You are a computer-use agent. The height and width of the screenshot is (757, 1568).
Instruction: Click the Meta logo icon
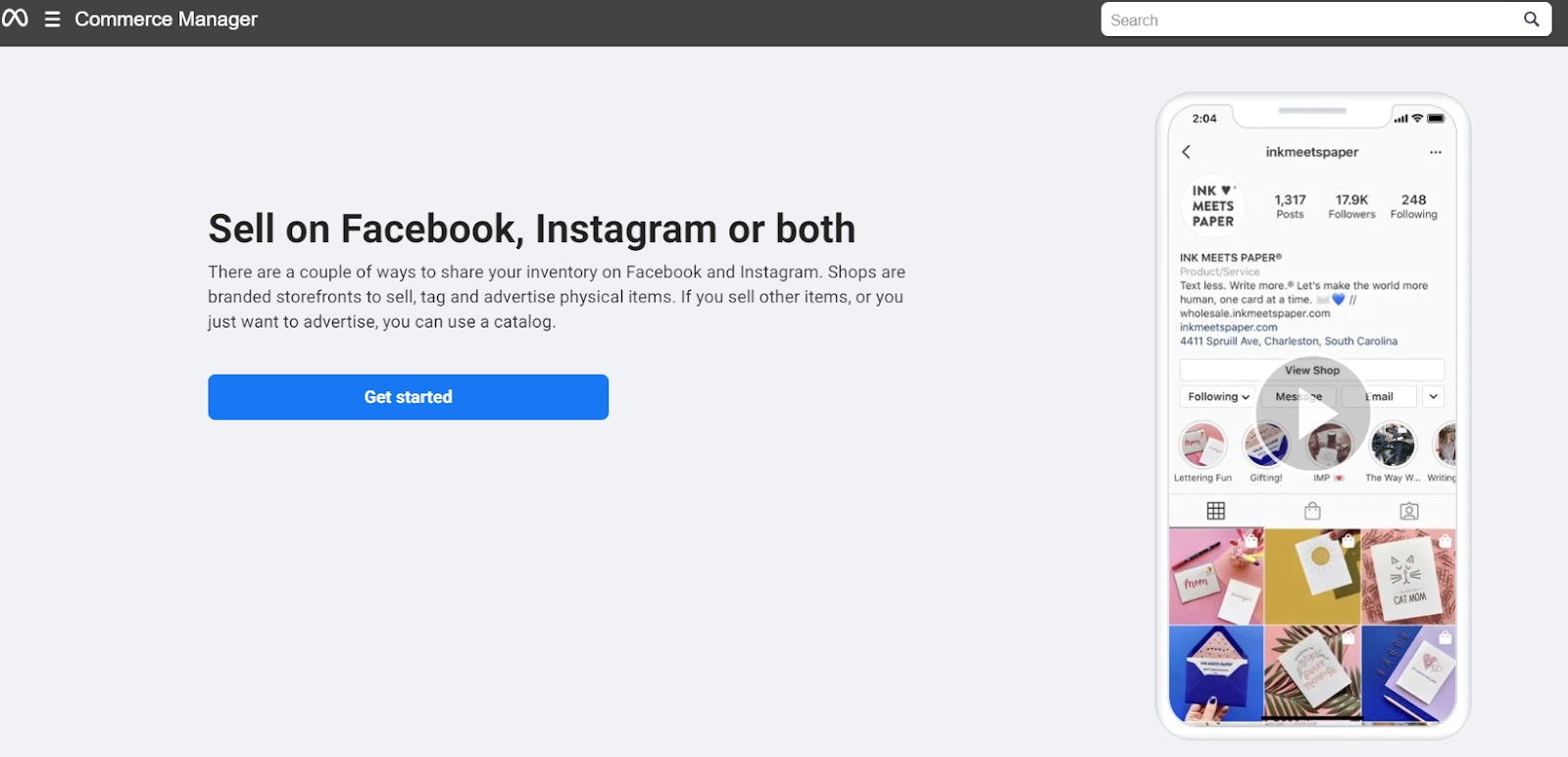coord(15,19)
